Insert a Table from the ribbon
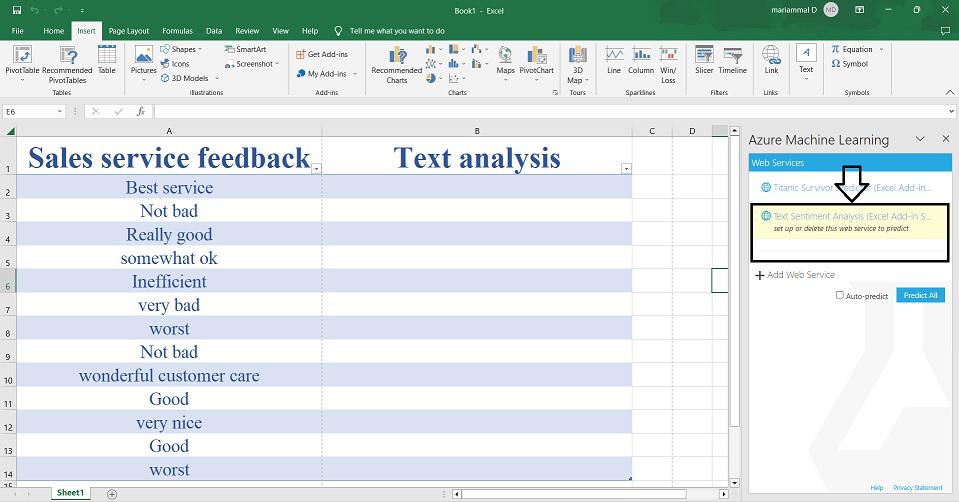The width and height of the screenshot is (959, 502). point(107,60)
